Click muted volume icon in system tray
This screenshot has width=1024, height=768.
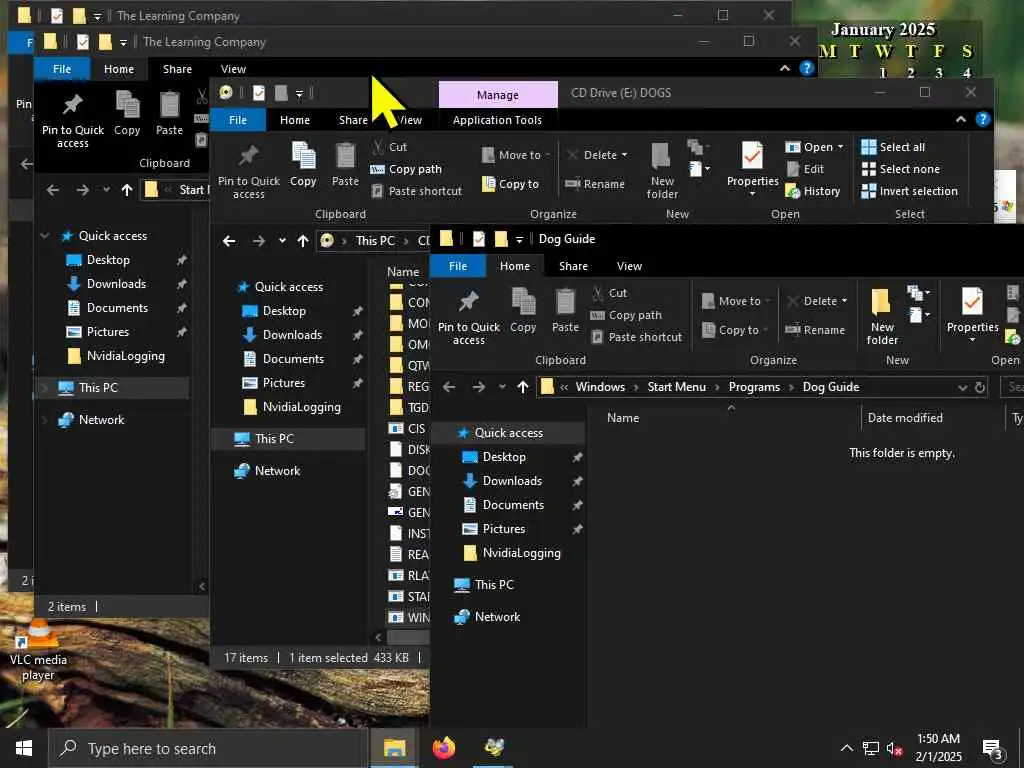[x=894, y=748]
